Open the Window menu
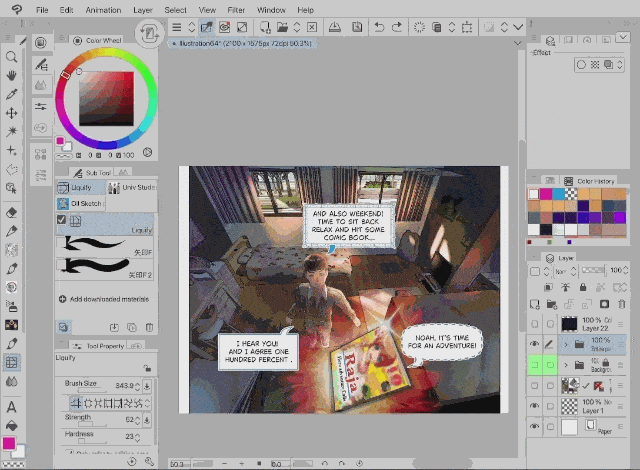 271,10
